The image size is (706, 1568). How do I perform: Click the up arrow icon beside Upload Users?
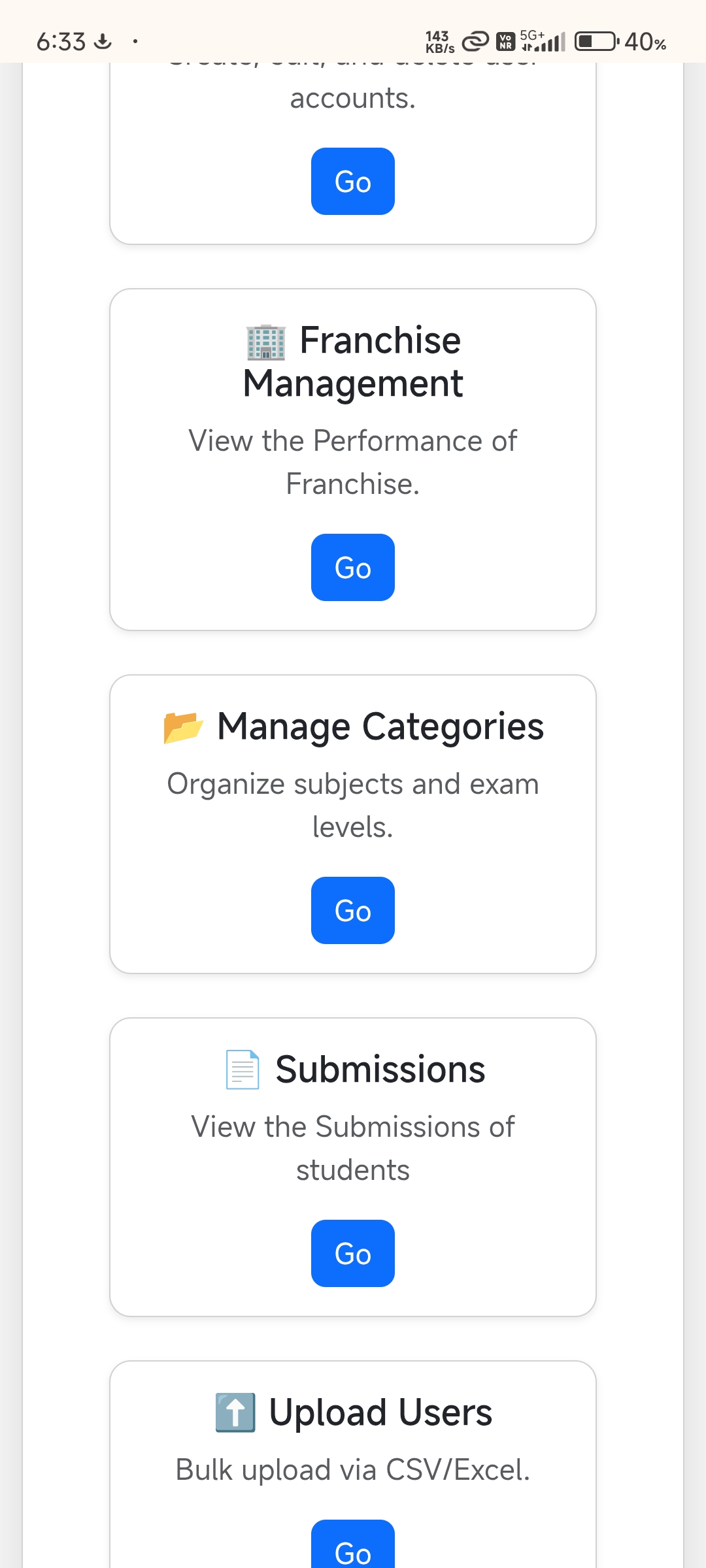(235, 1413)
